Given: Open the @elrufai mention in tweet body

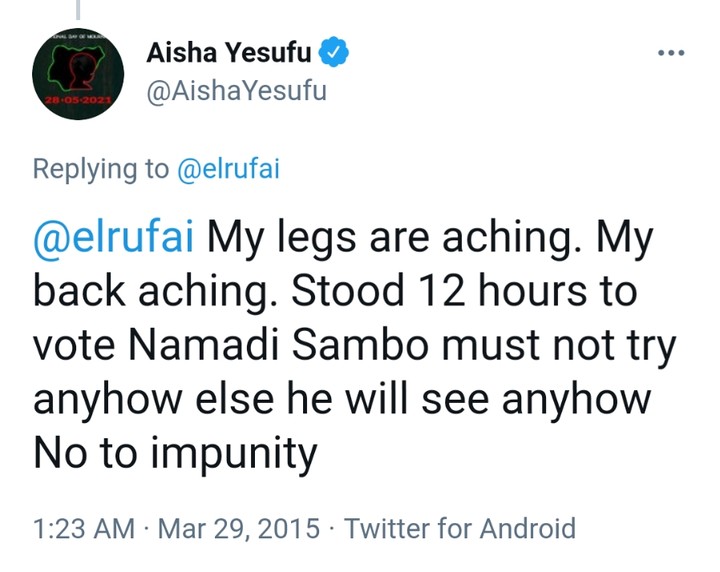Looking at the screenshot, I should tap(116, 242).
